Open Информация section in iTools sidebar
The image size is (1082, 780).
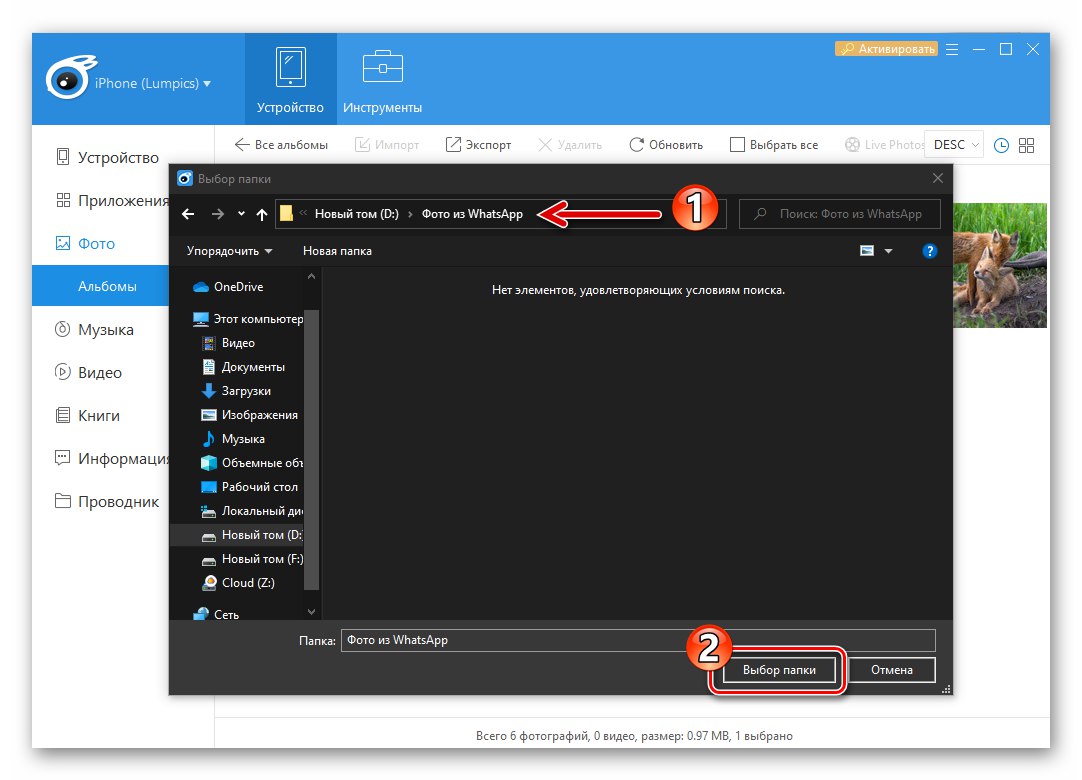coord(112,458)
